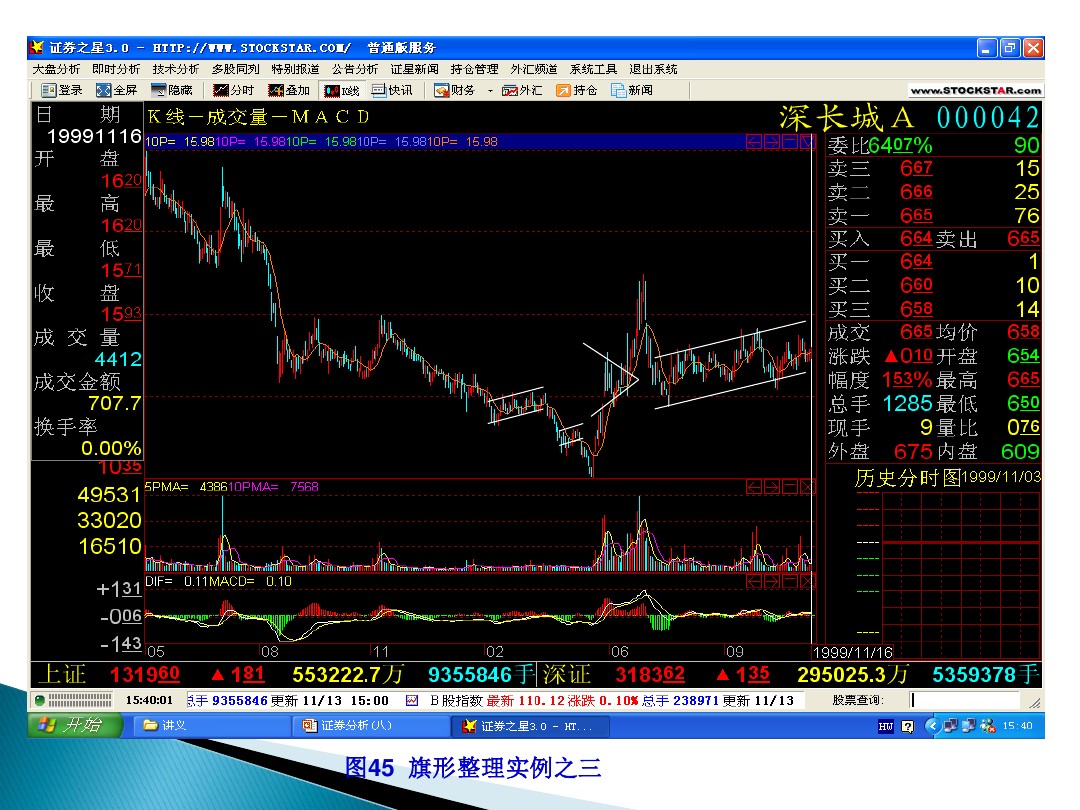Open the 快讯 news flash icon

click(x=392, y=90)
